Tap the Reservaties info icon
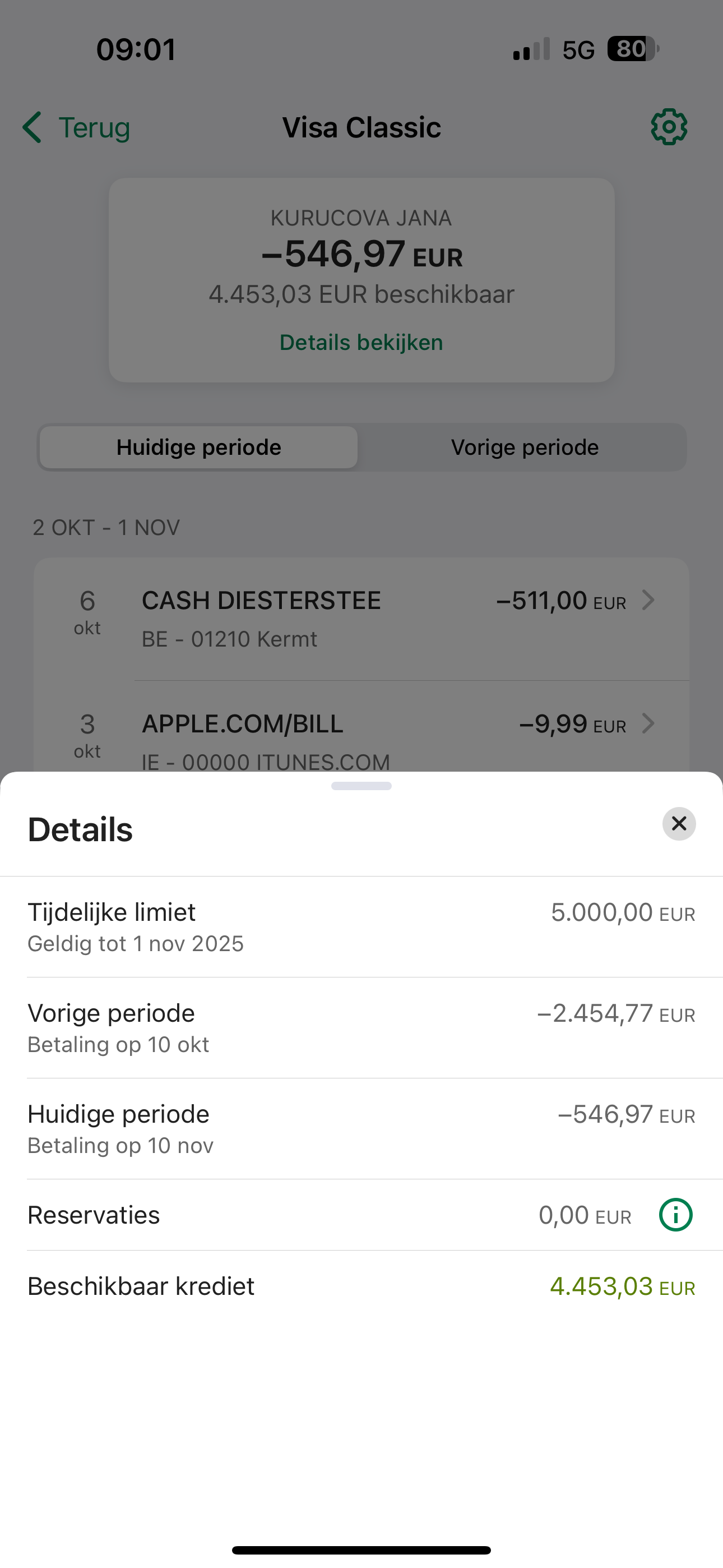 [675, 1215]
